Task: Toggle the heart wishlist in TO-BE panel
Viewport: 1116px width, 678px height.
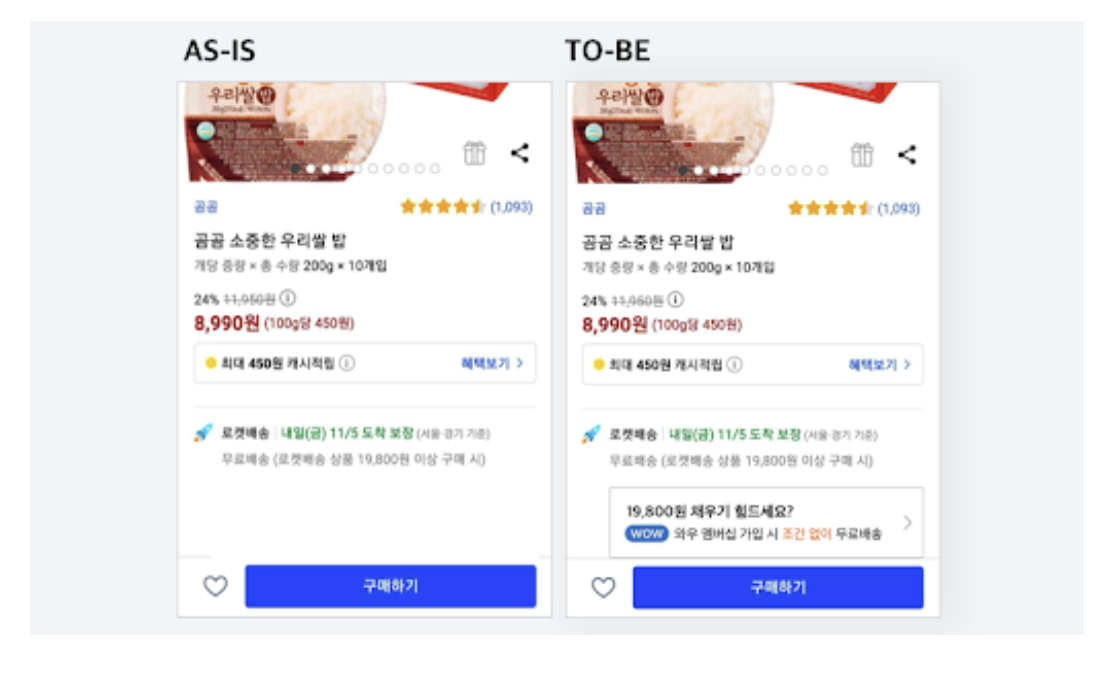Action: click(x=603, y=587)
